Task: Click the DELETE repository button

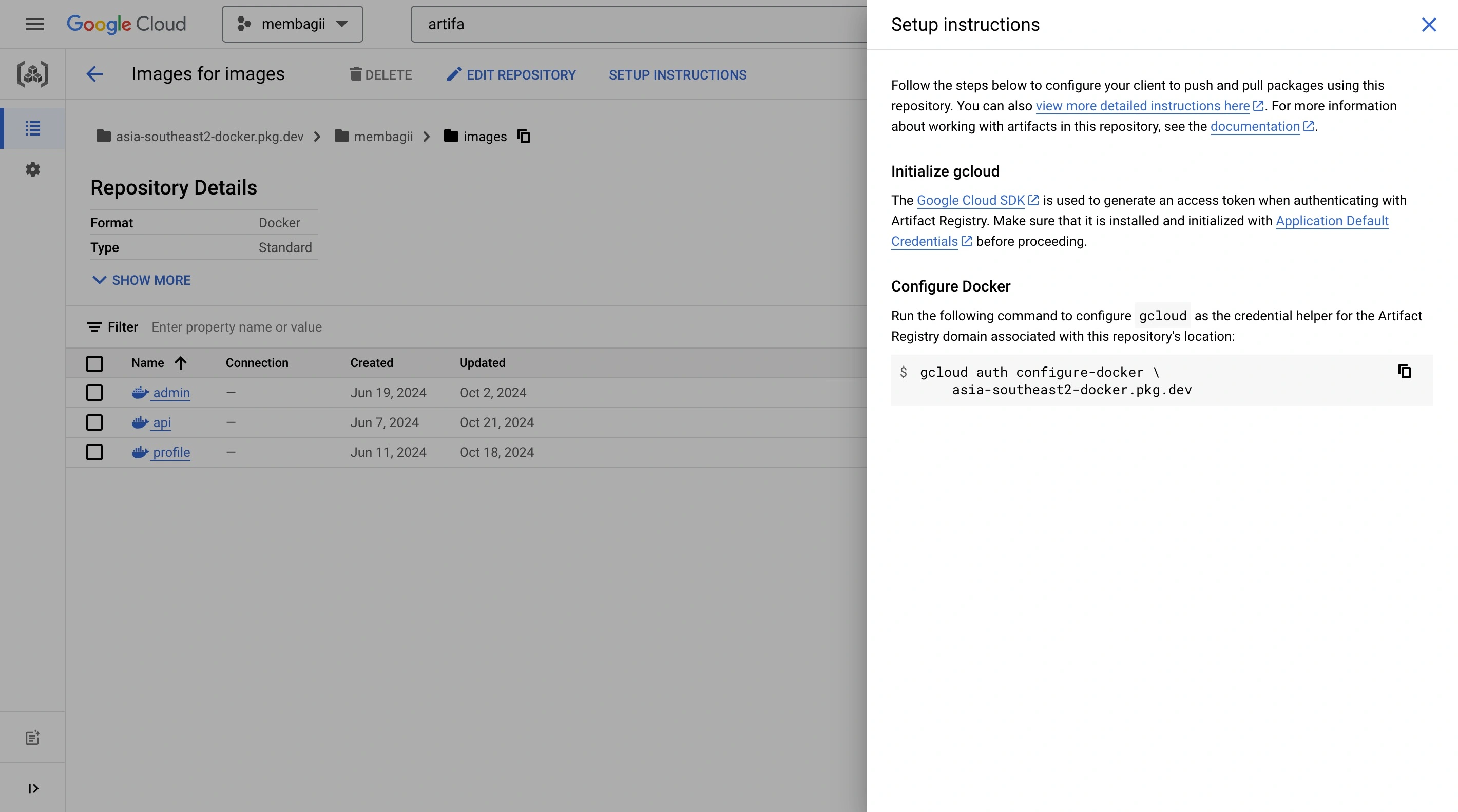Action: [381, 75]
